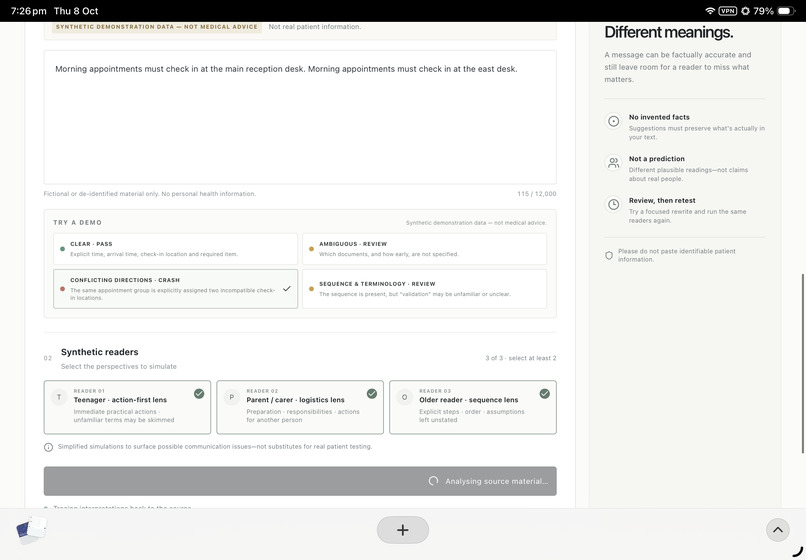
Task: Click the Synthetic readers heading
Action: point(100,352)
